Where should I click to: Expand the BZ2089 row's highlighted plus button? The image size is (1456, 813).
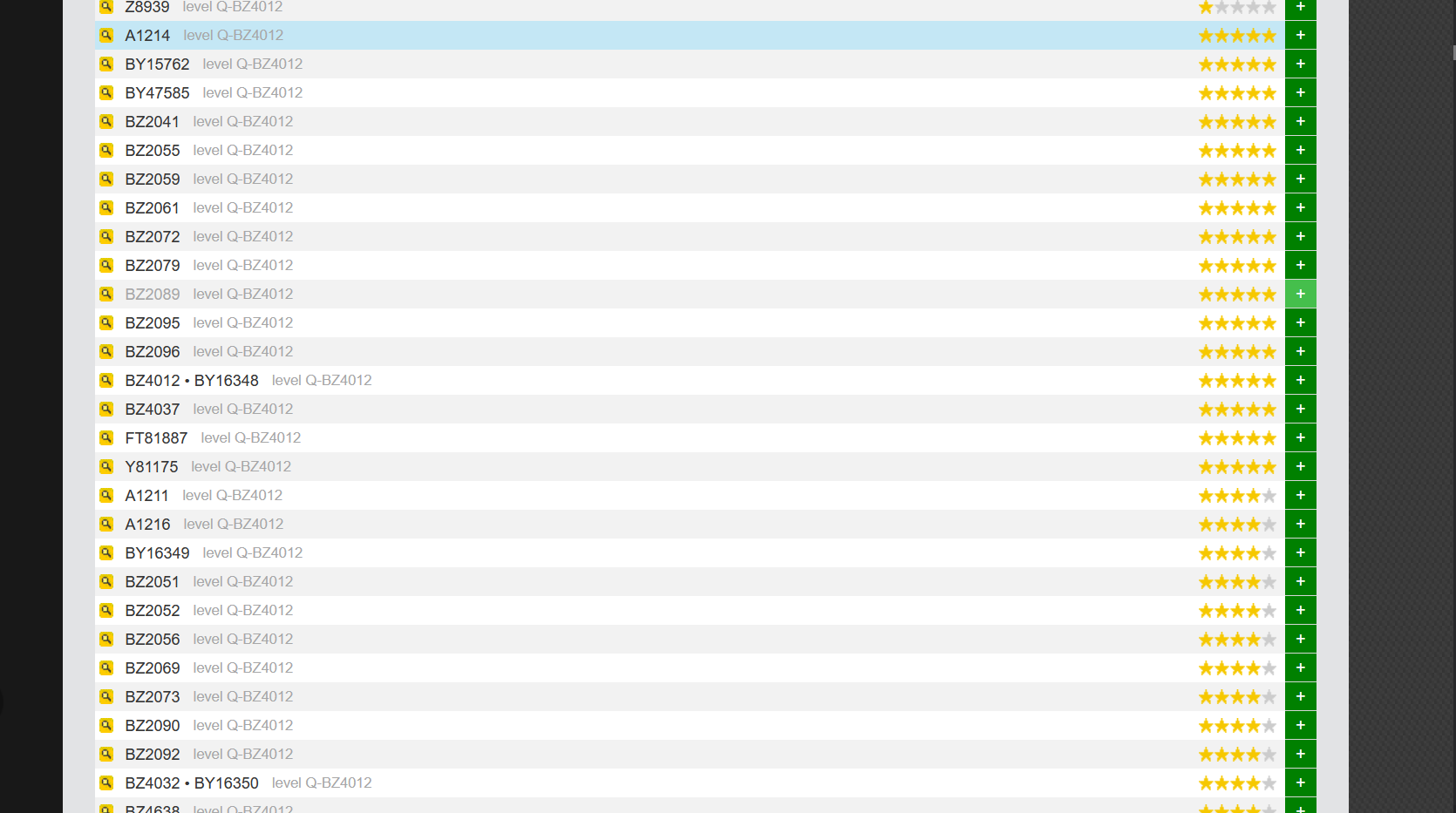[1300, 295]
